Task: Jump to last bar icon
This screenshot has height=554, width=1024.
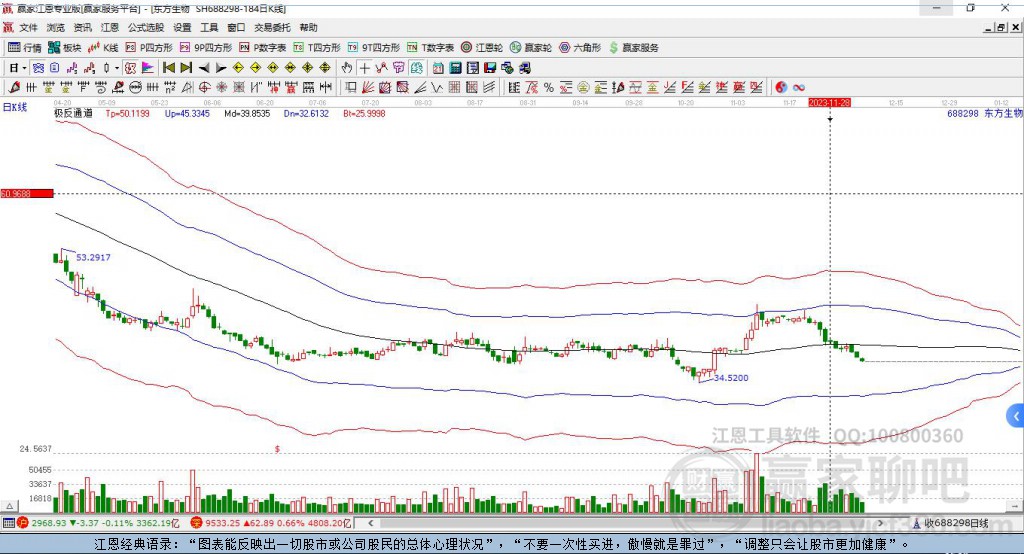Action: coord(186,68)
